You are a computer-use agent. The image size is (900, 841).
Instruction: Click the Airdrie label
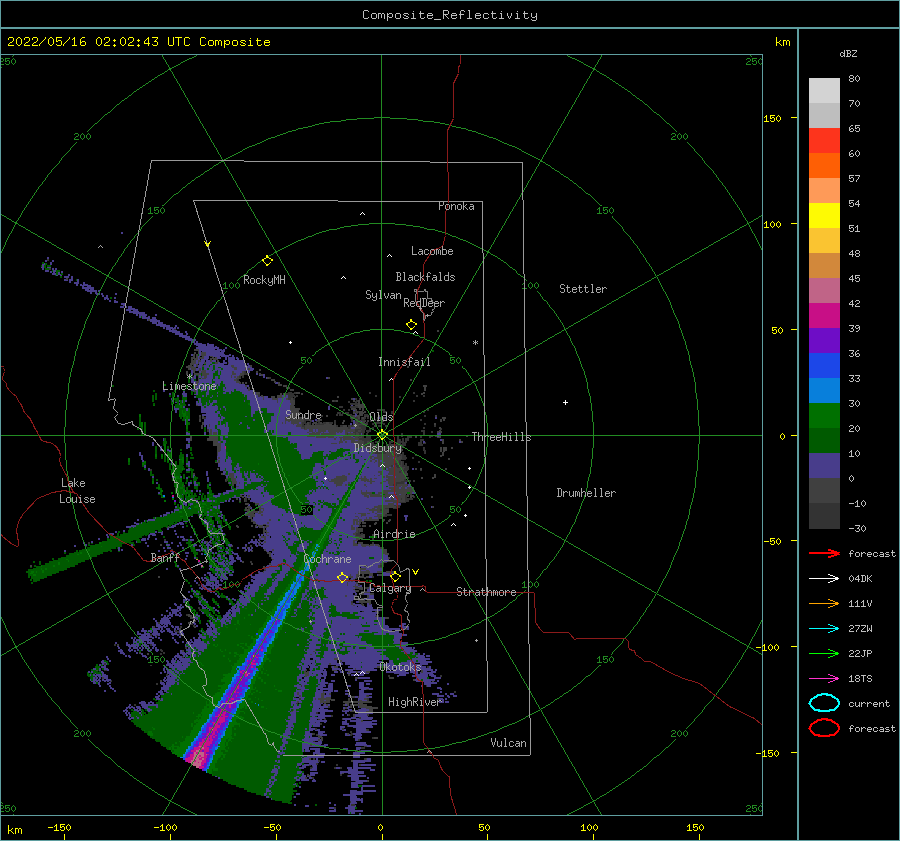(x=394, y=534)
